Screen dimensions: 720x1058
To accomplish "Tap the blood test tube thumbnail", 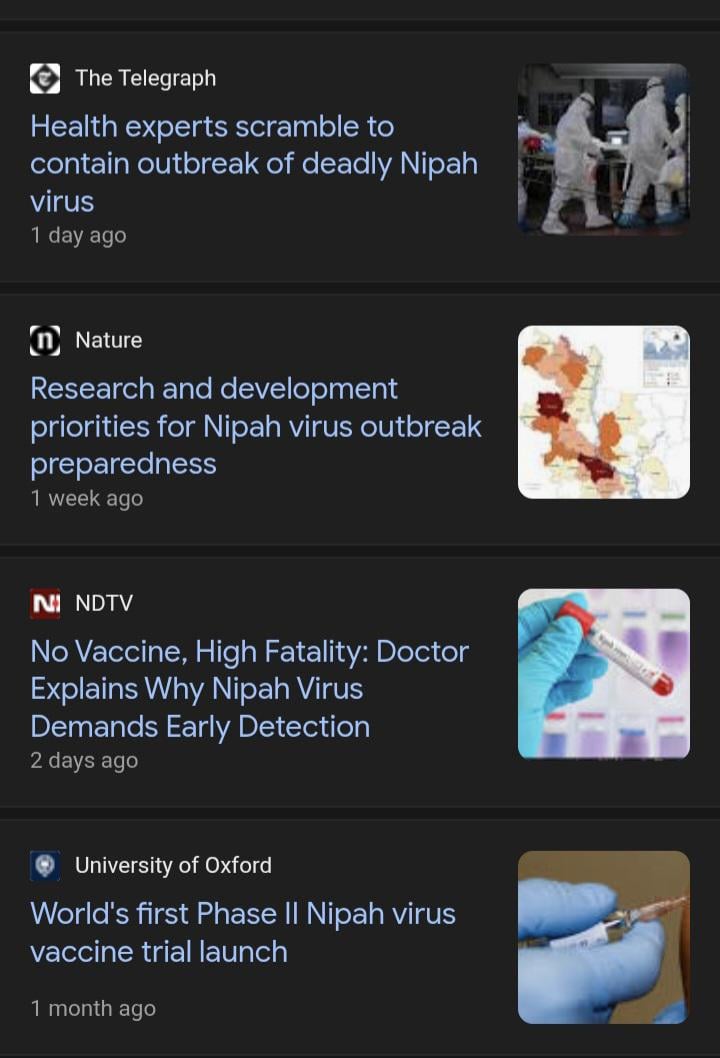I will [x=603, y=674].
